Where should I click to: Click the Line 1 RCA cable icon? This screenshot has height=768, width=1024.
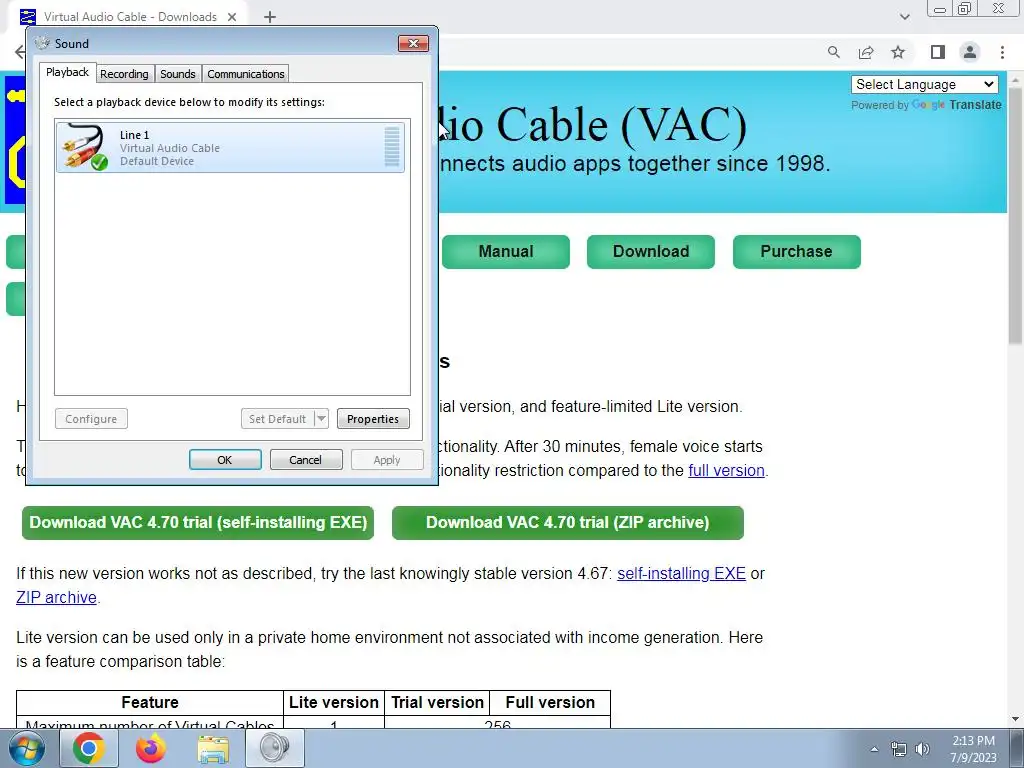pyautogui.click(x=86, y=147)
